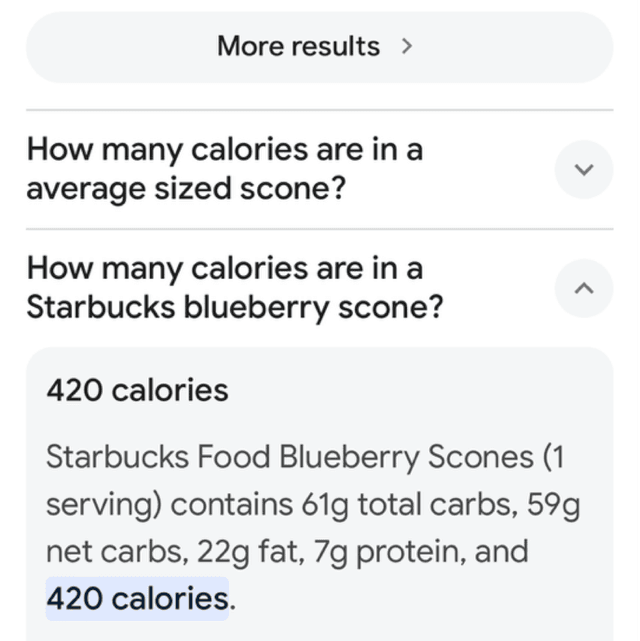Tap the Starbucks blueberry scone question text

pyautogui.click(x=234, y=288)
